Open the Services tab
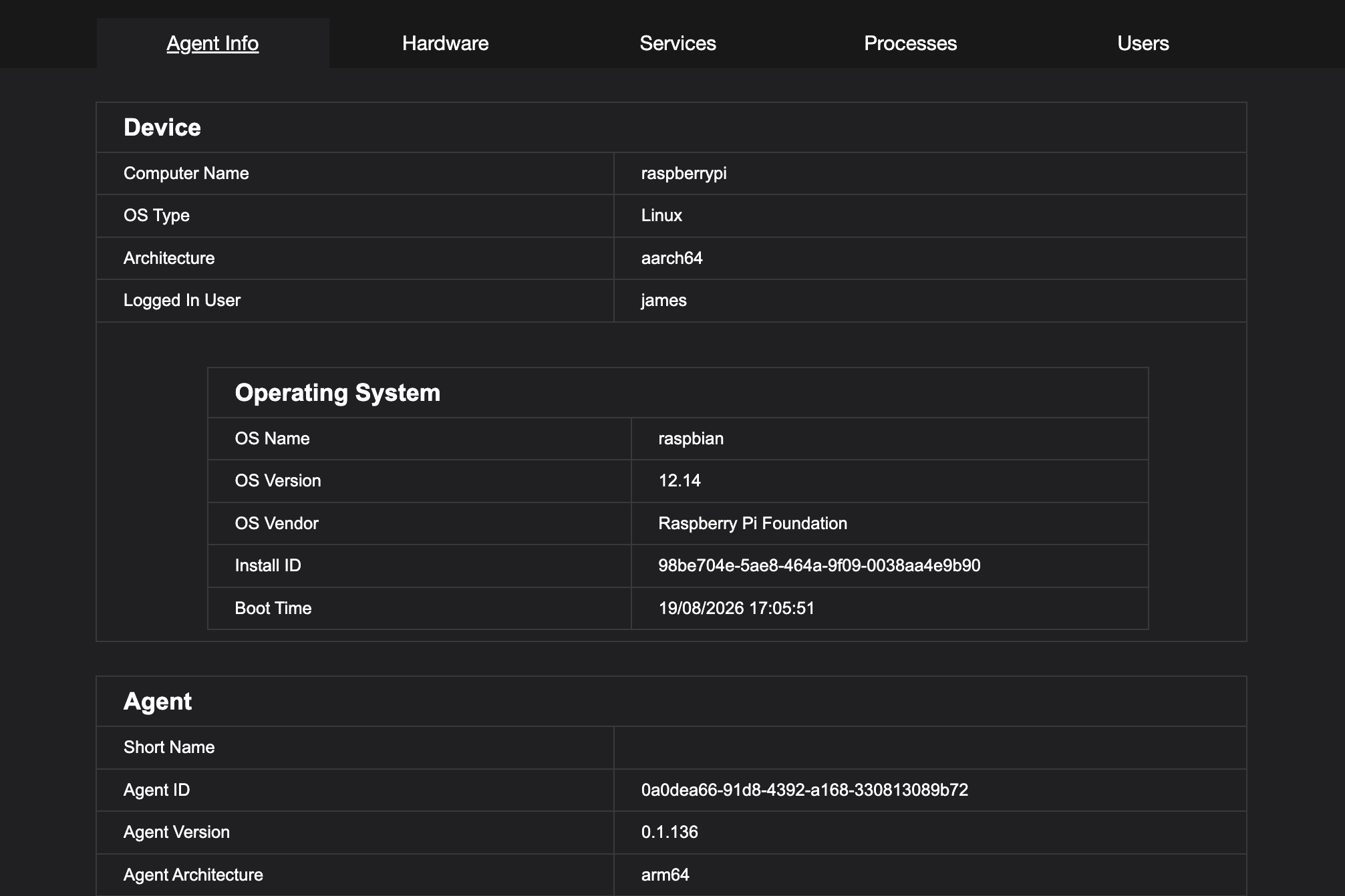Viewport: 1345px width, 896px height. (x=678, y=43)
